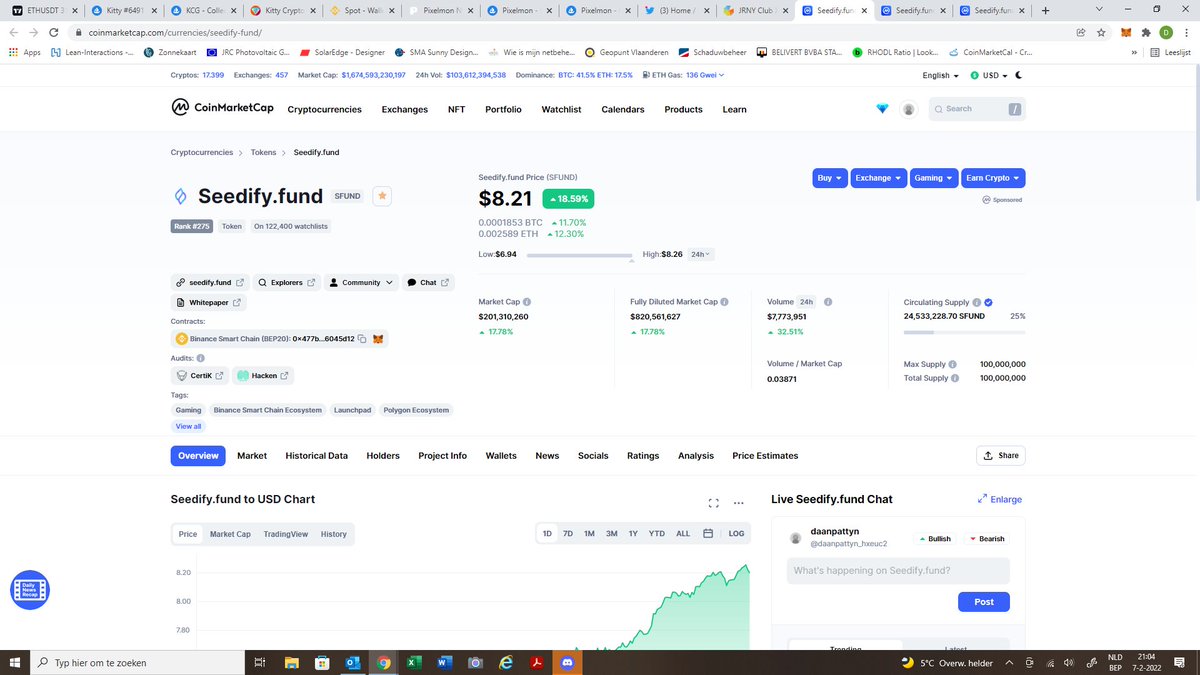Expand Earn Crypto dropdown

pyautogui.click(x=993, y=178)
